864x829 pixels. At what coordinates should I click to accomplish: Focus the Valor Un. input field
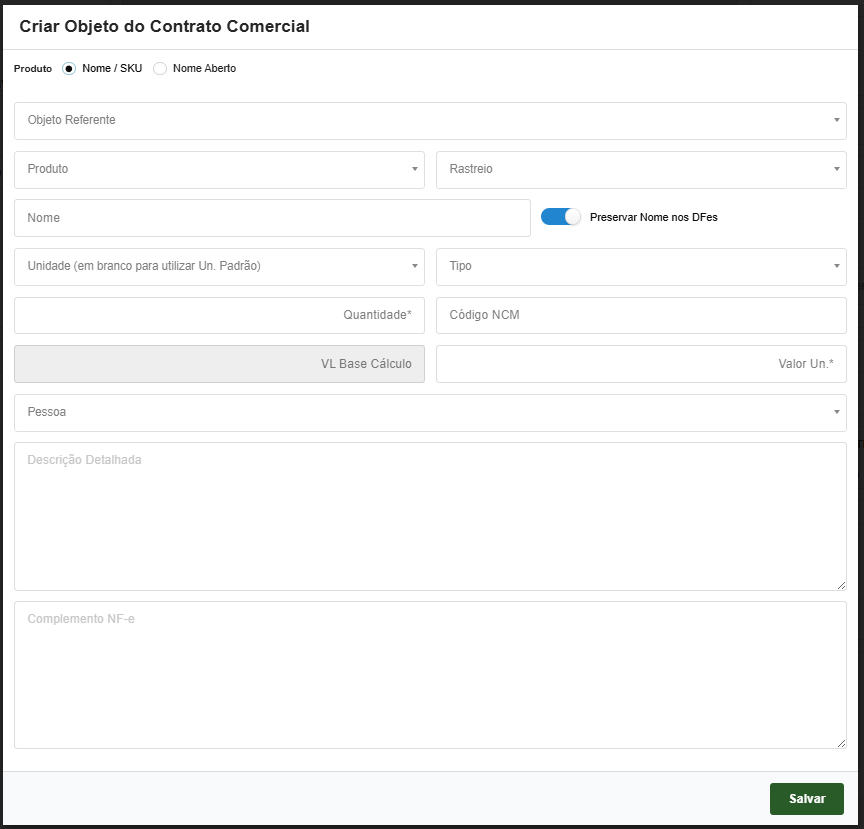tap(641, 364)
